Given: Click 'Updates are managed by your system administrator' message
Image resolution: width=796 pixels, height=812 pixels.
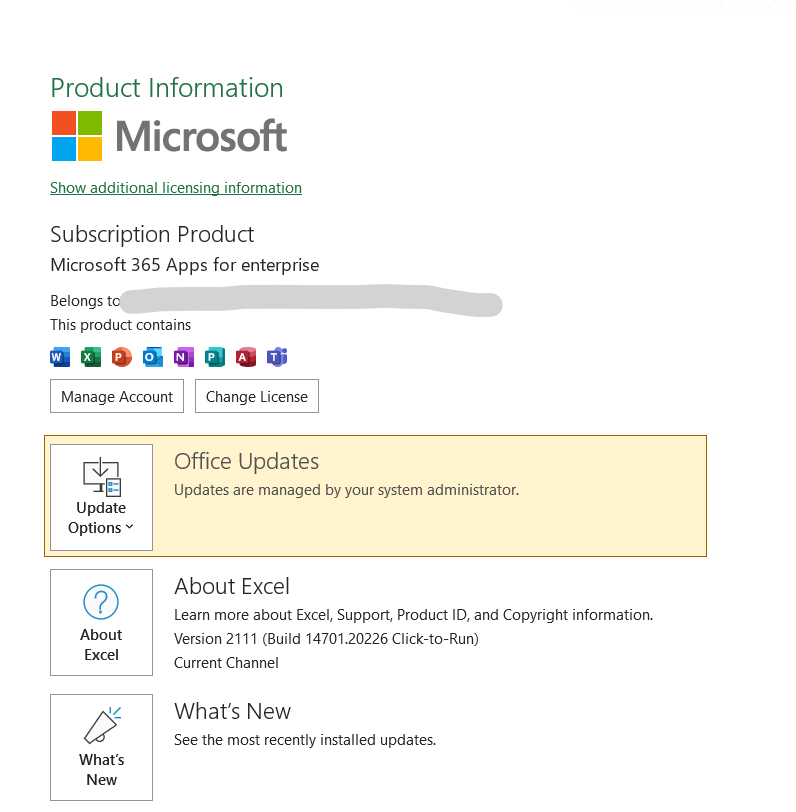Looking at the screenshot, I should (346, 490).
